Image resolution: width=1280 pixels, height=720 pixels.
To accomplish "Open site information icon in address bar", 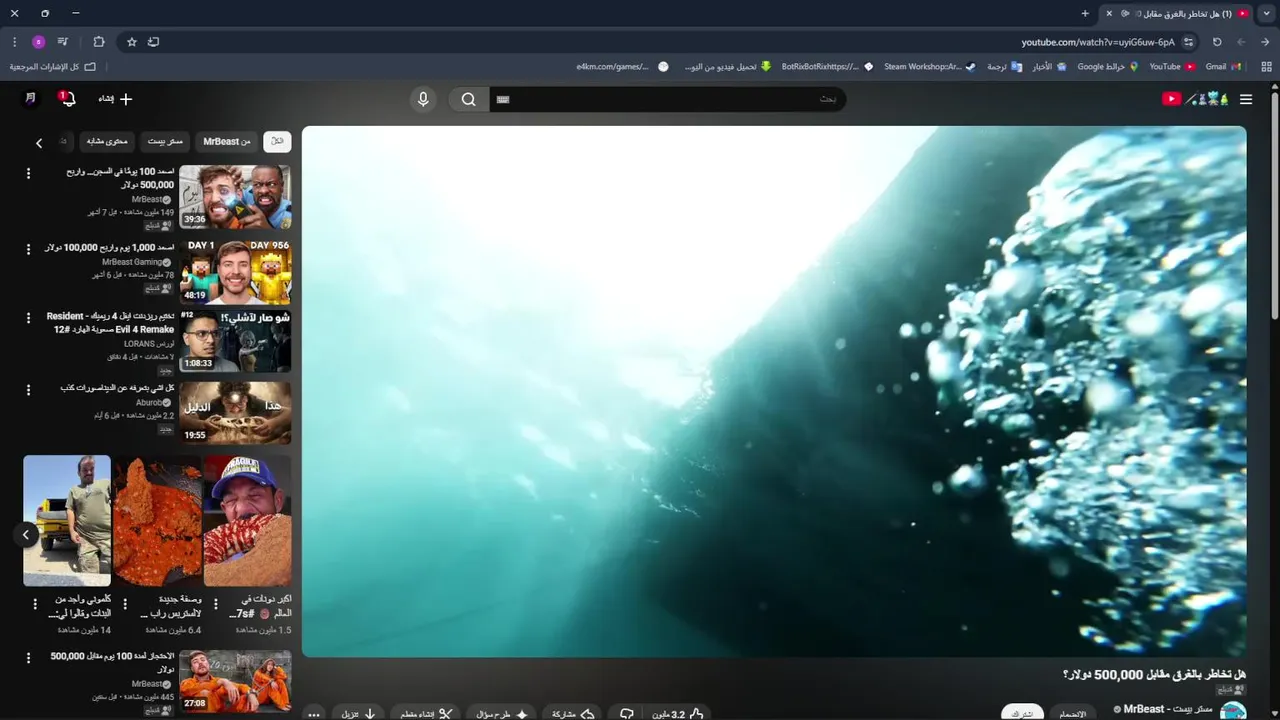I will tap(1188, 42).
